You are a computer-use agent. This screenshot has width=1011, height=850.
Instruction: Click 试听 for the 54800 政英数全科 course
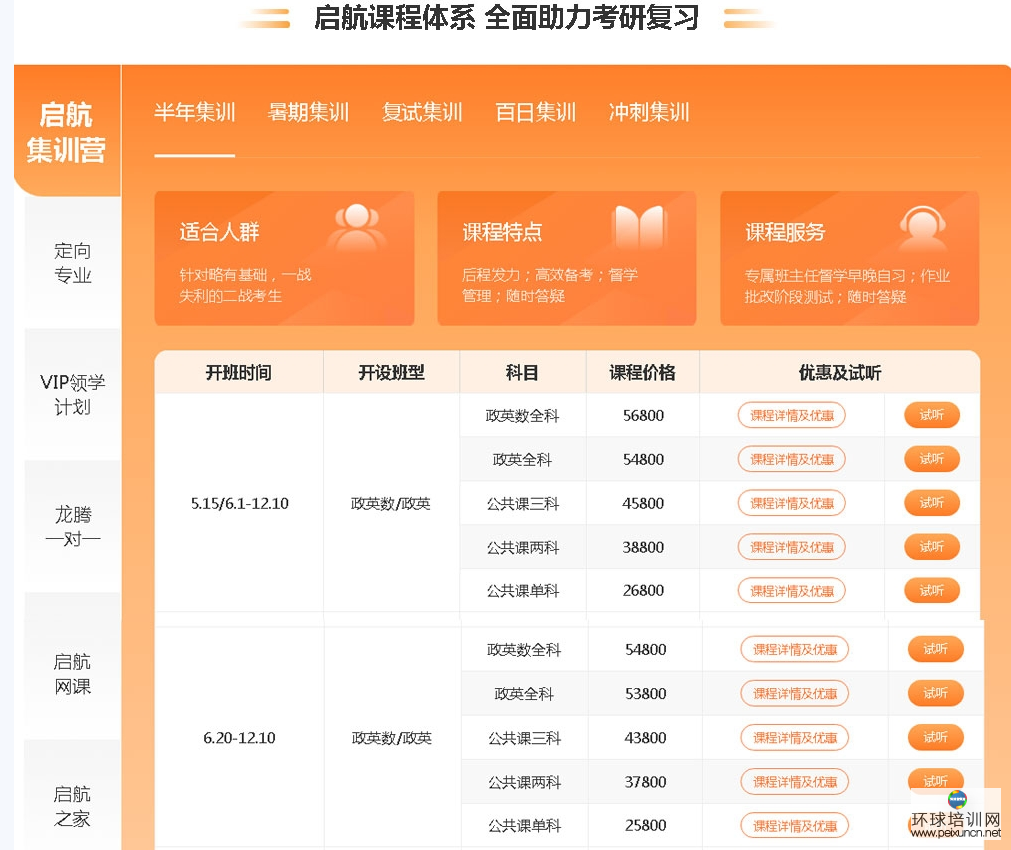(936, 649)
